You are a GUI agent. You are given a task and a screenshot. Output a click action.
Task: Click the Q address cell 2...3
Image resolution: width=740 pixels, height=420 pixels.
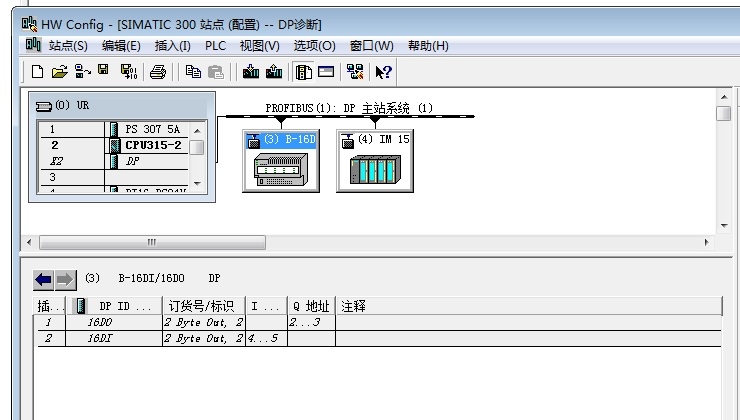(x=311, y=322)
